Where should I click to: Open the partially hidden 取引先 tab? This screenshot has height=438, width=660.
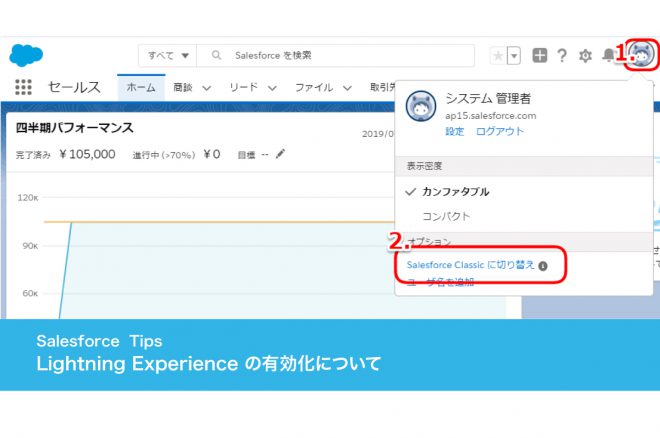(x=382, y=87)
